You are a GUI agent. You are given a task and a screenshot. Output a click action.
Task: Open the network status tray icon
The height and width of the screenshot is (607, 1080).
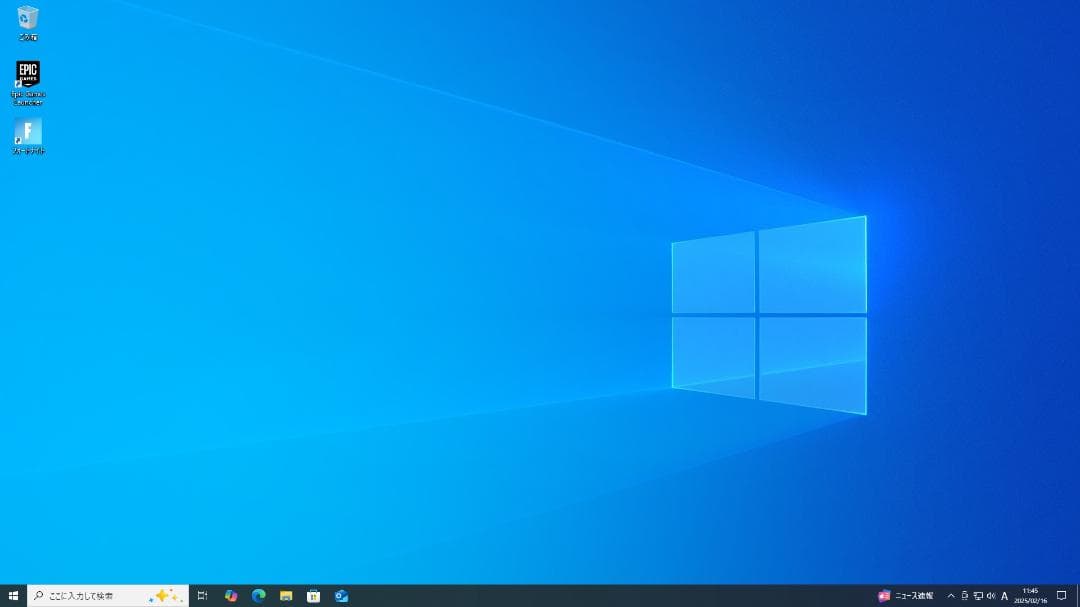[978, 596]
